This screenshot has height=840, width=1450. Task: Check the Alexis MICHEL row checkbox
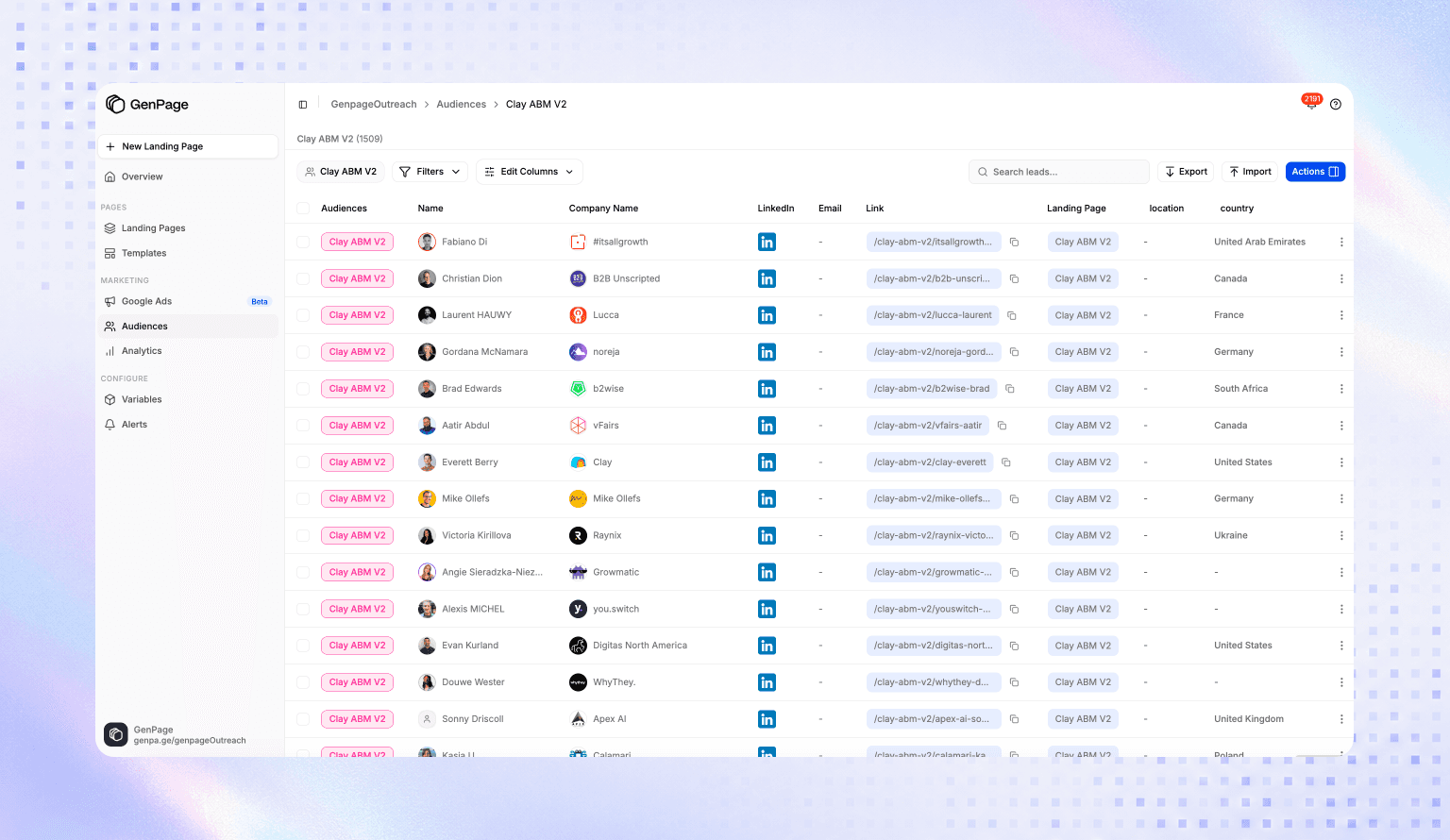303,610
